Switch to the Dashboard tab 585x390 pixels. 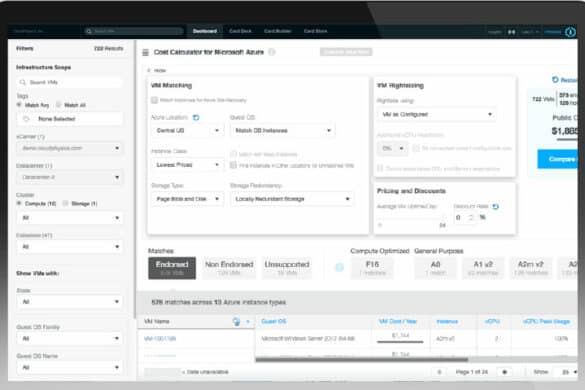click(205, 31)
